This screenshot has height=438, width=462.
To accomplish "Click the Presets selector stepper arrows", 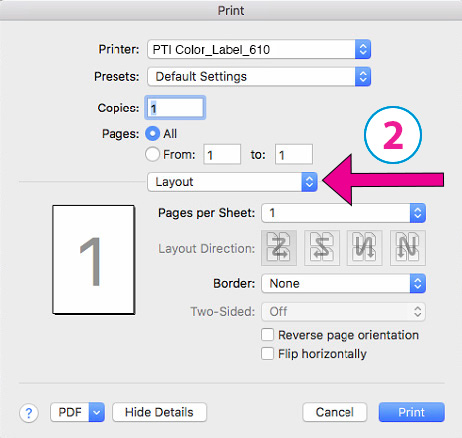I will click(363, 77).
